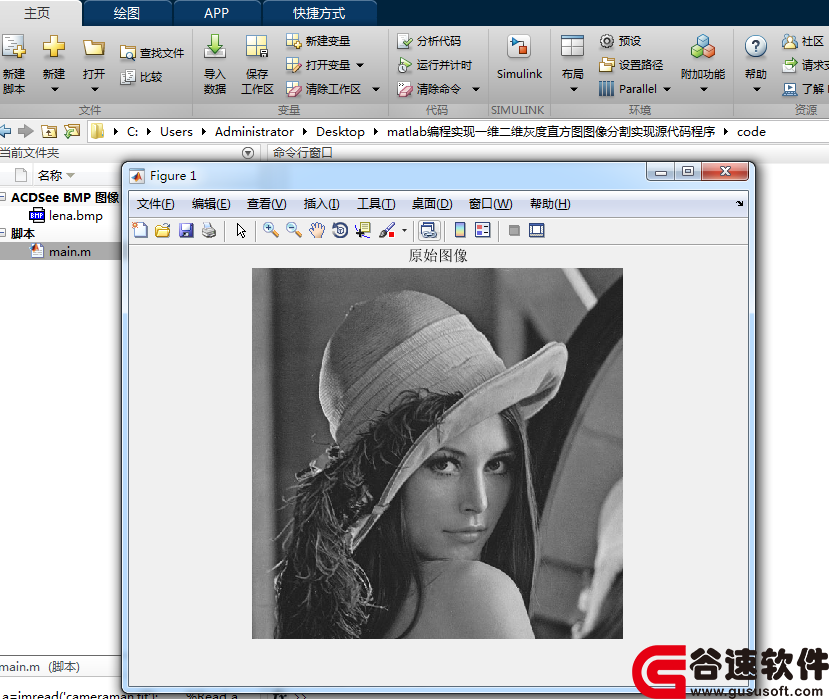Open the Insert (插入) menu in Figure 1
Viewport: 829px width, 699px height.
[321, 204]
